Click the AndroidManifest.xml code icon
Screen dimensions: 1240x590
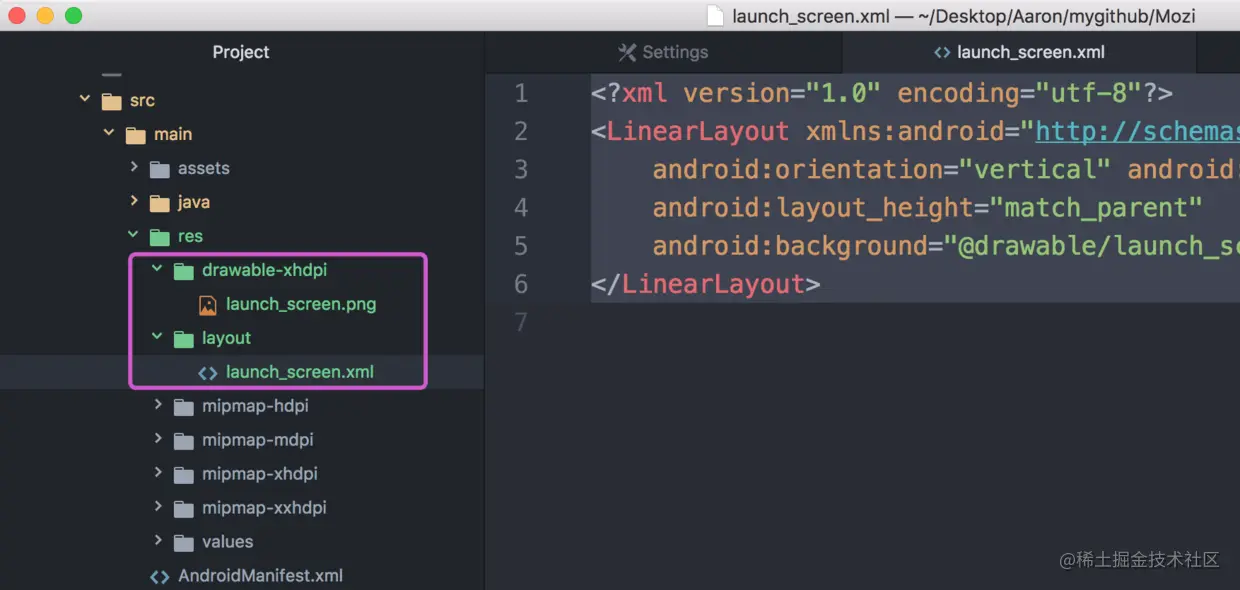159,577
